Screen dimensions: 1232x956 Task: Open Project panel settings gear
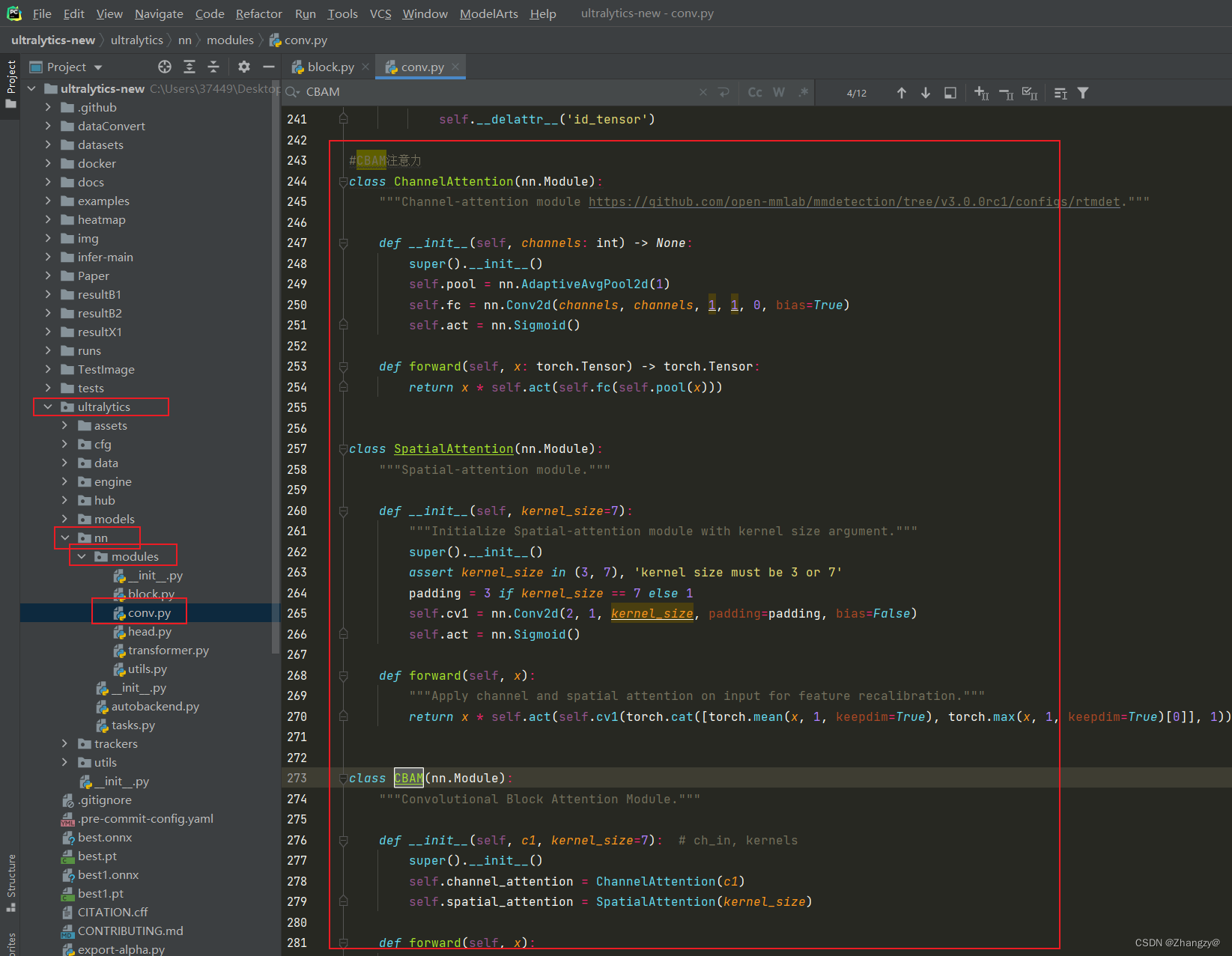[244, 67]
